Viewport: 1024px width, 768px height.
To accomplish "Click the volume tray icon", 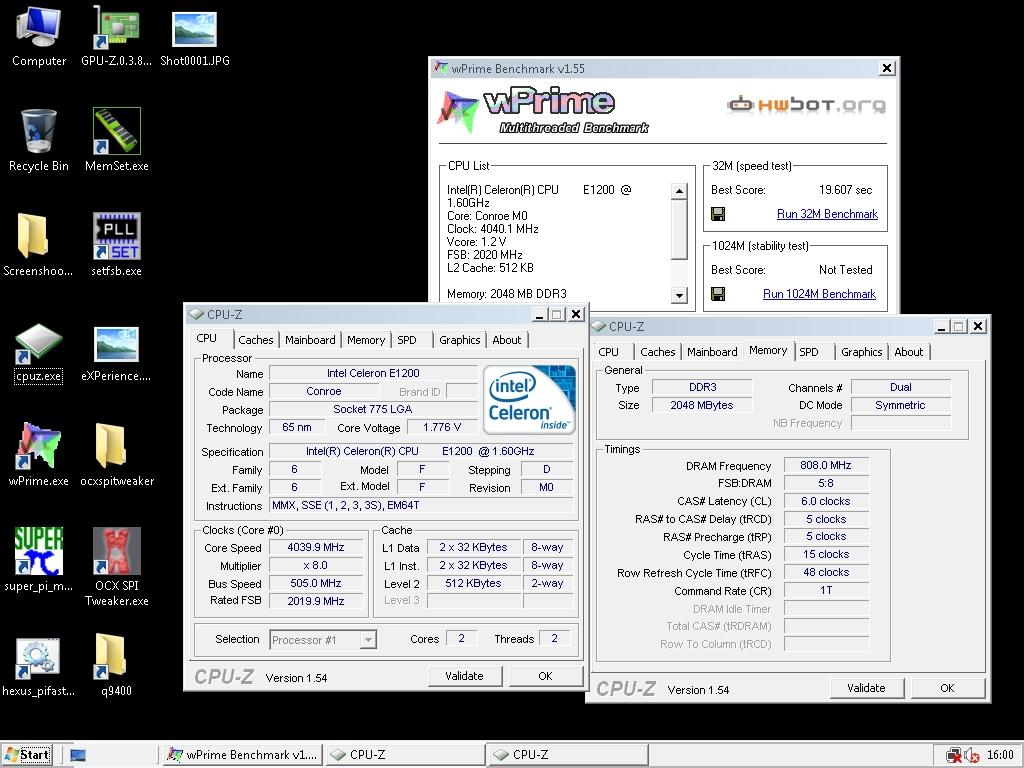I will coord(971,756).
